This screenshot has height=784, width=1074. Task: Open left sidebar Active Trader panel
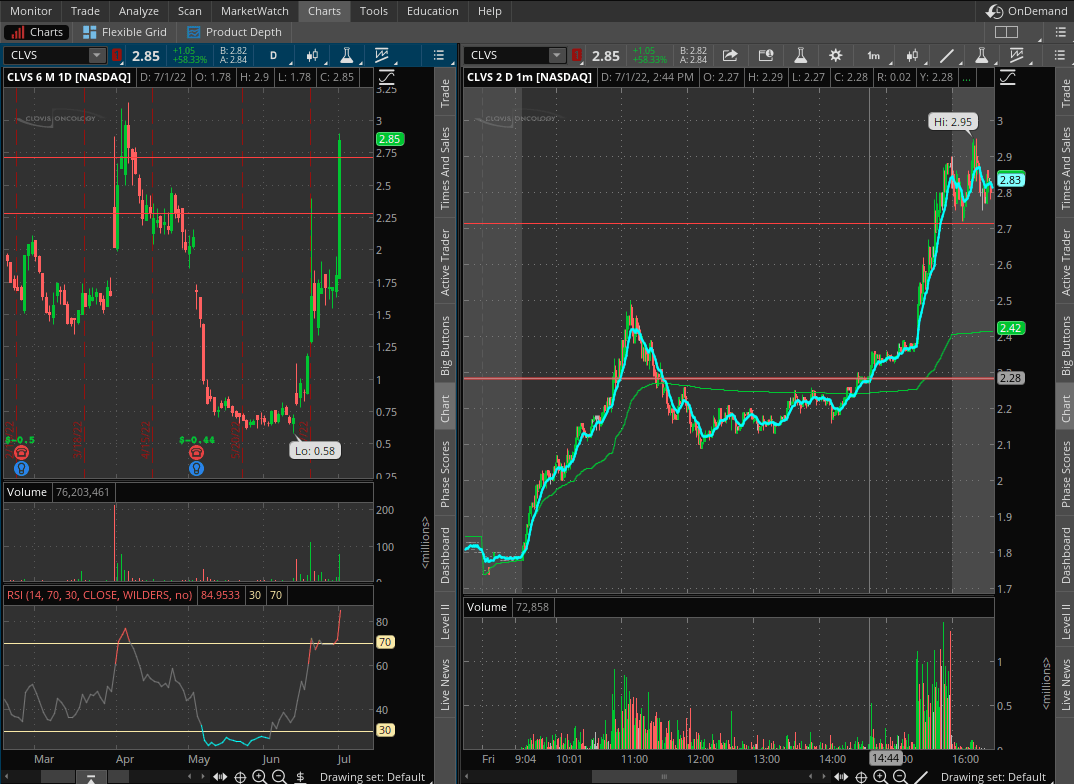pos(445,262)
